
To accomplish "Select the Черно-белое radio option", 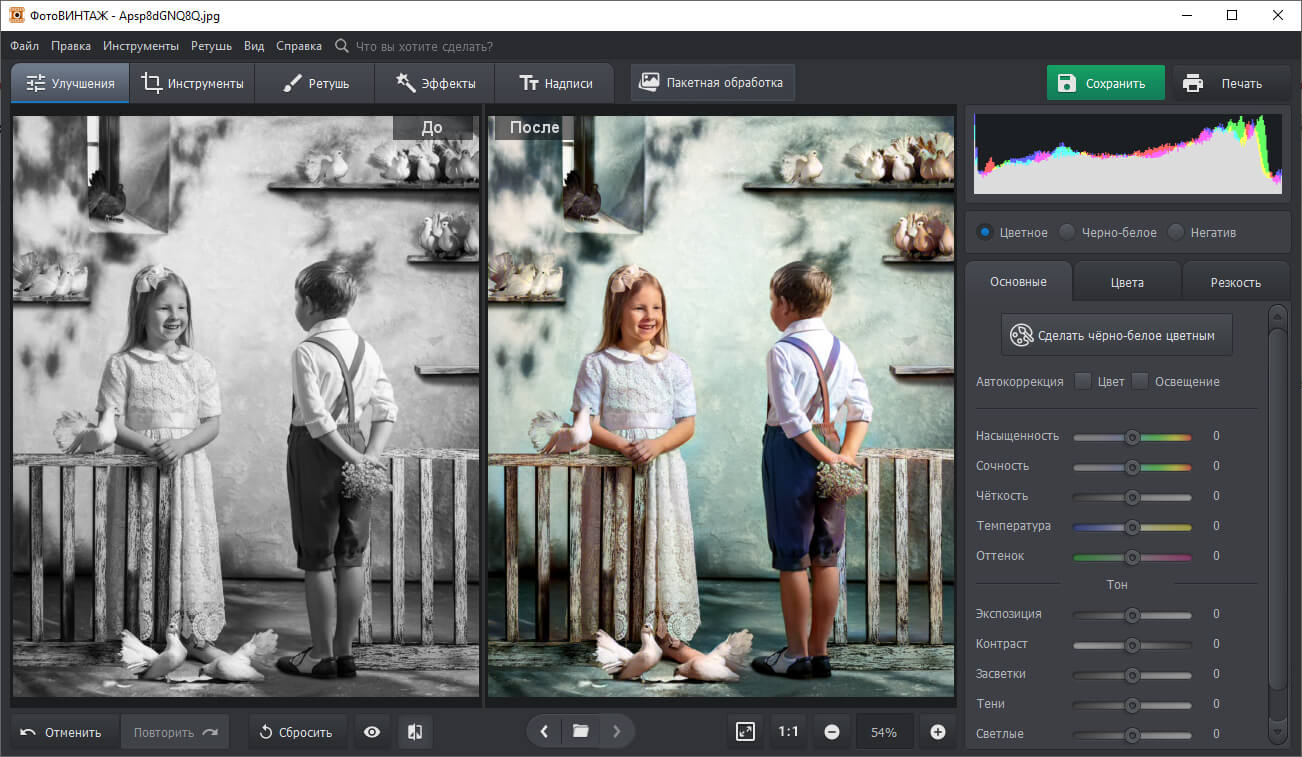I will 1068,232.
